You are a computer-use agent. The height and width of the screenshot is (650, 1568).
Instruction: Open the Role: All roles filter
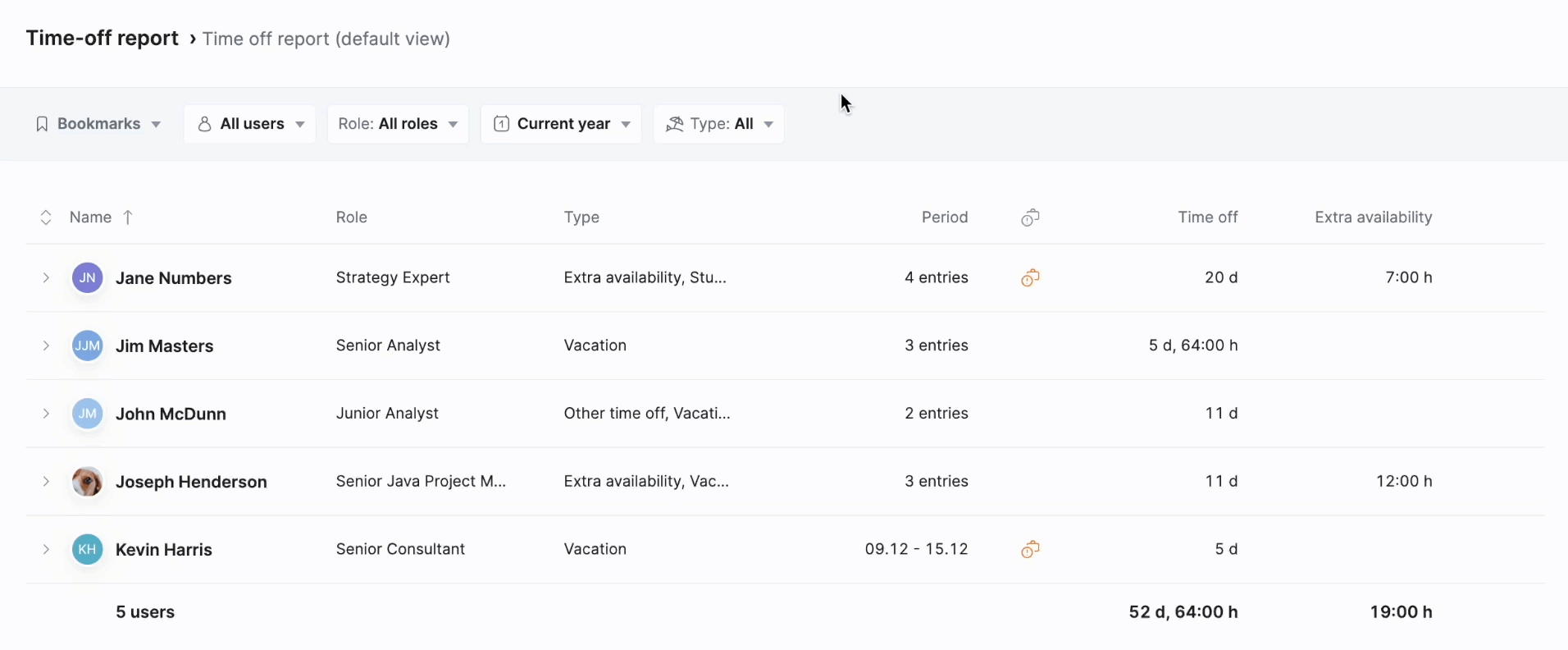[398, 124]
